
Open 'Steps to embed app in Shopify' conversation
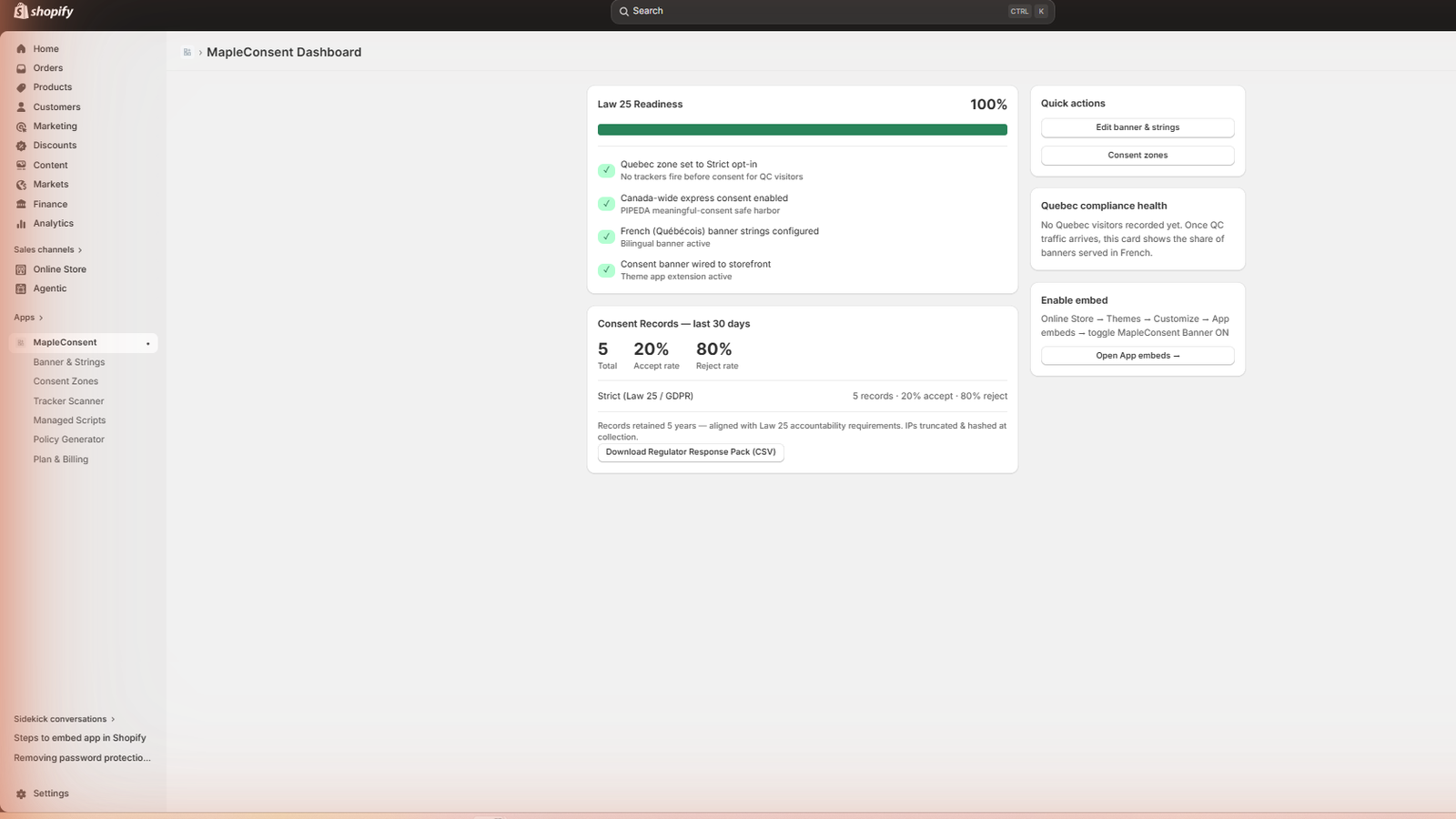coord(80,738)
